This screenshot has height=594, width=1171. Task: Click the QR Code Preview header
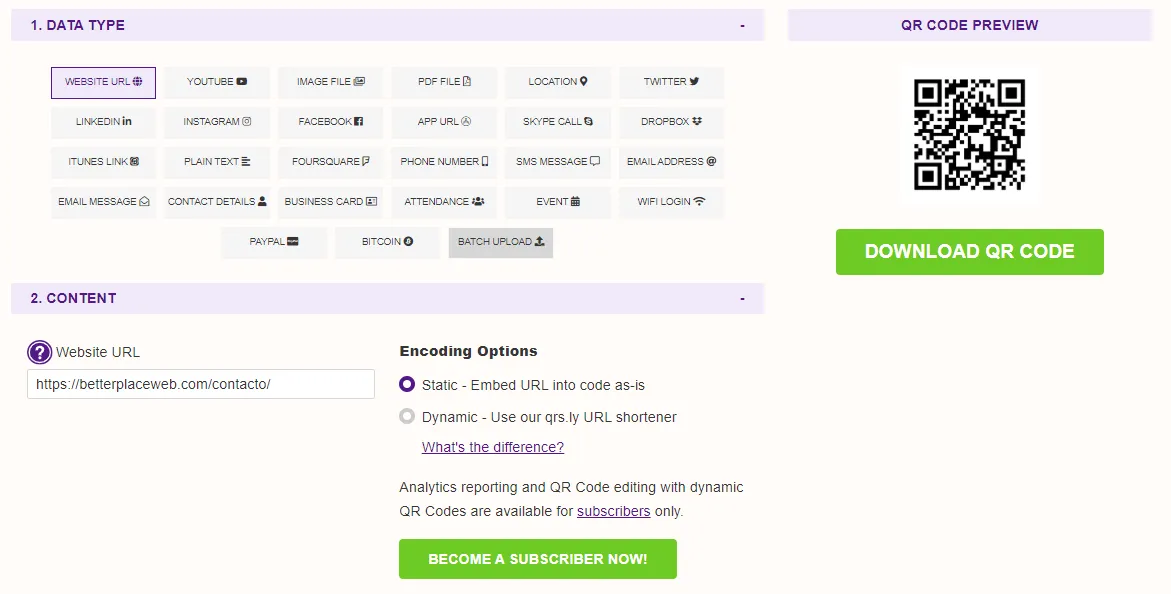point(969,25)
